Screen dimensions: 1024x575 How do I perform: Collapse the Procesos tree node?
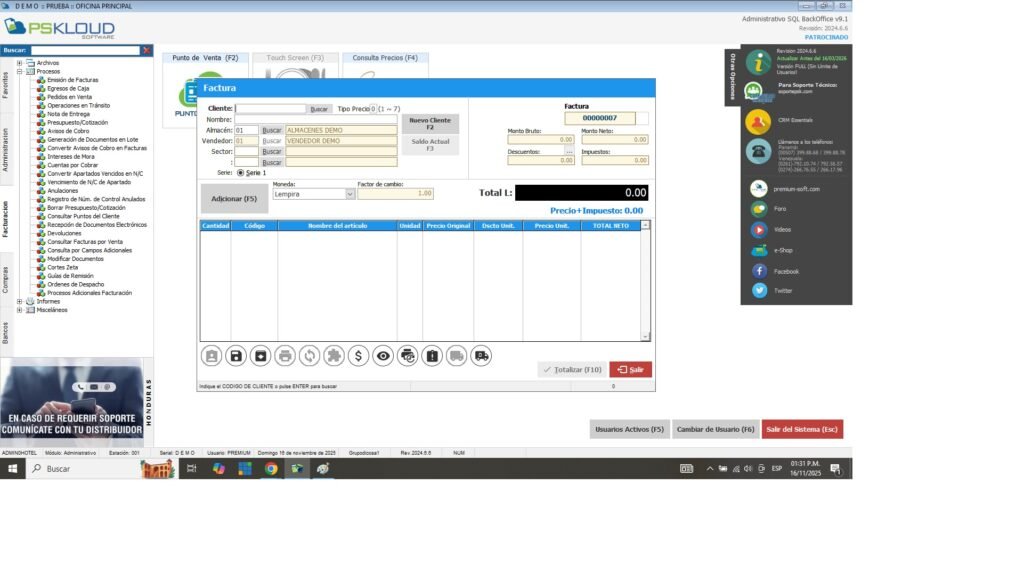pos(19,72)
